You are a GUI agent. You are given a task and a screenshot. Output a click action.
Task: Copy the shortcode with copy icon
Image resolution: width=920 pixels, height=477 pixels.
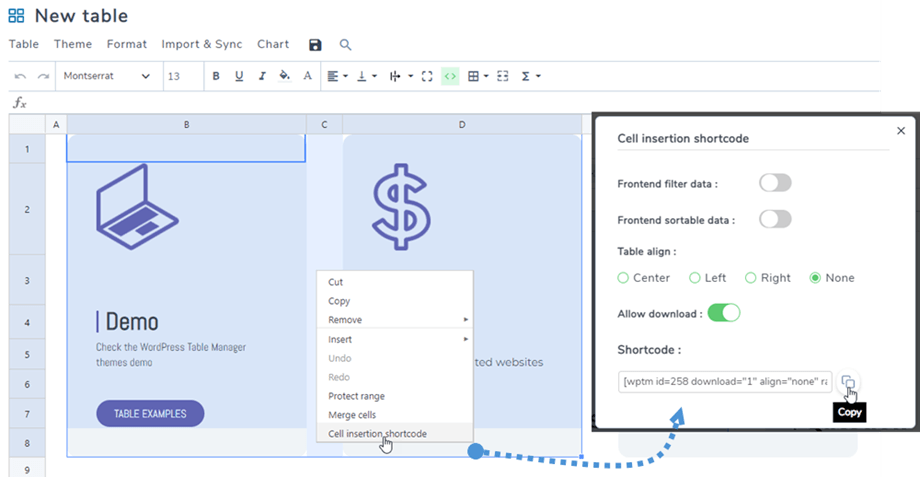pyautogui.click(x=847, y=382)
